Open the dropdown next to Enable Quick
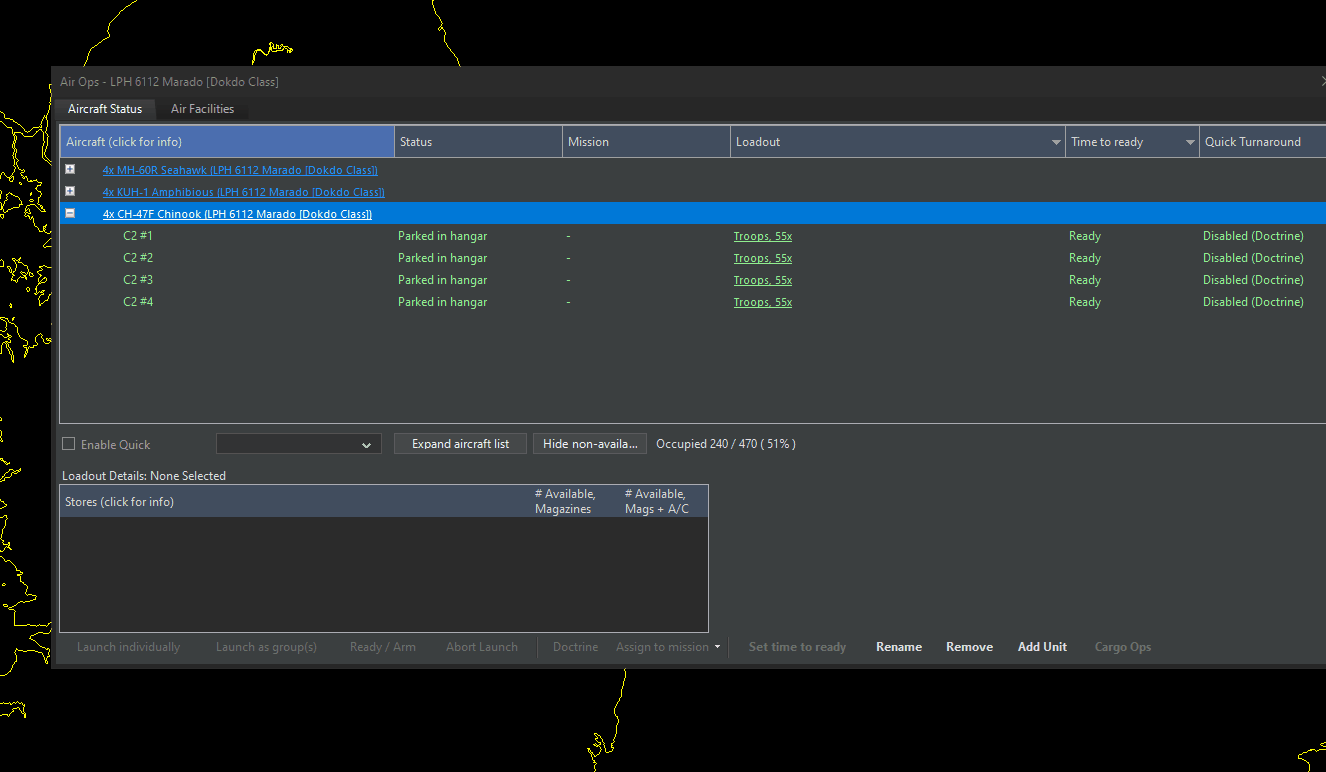This screenshot has height=772, width=1326. [x=299, y=444]
